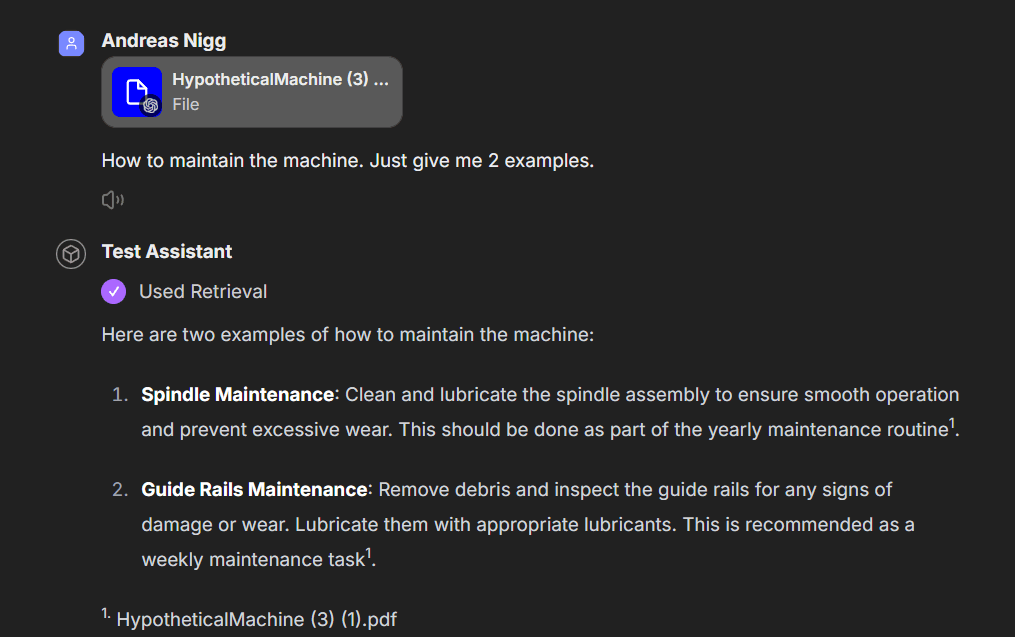Open the HypotheticalMachine (3) attachment name
The image size is (1015, 637).
point(280,79)
